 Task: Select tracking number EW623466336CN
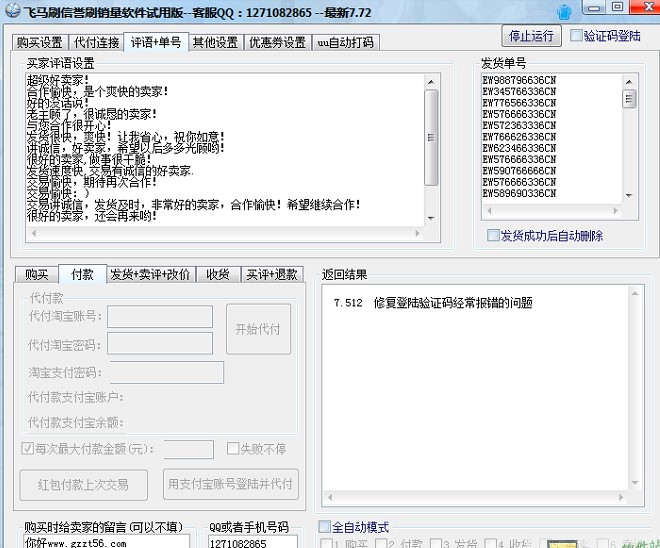519,148
